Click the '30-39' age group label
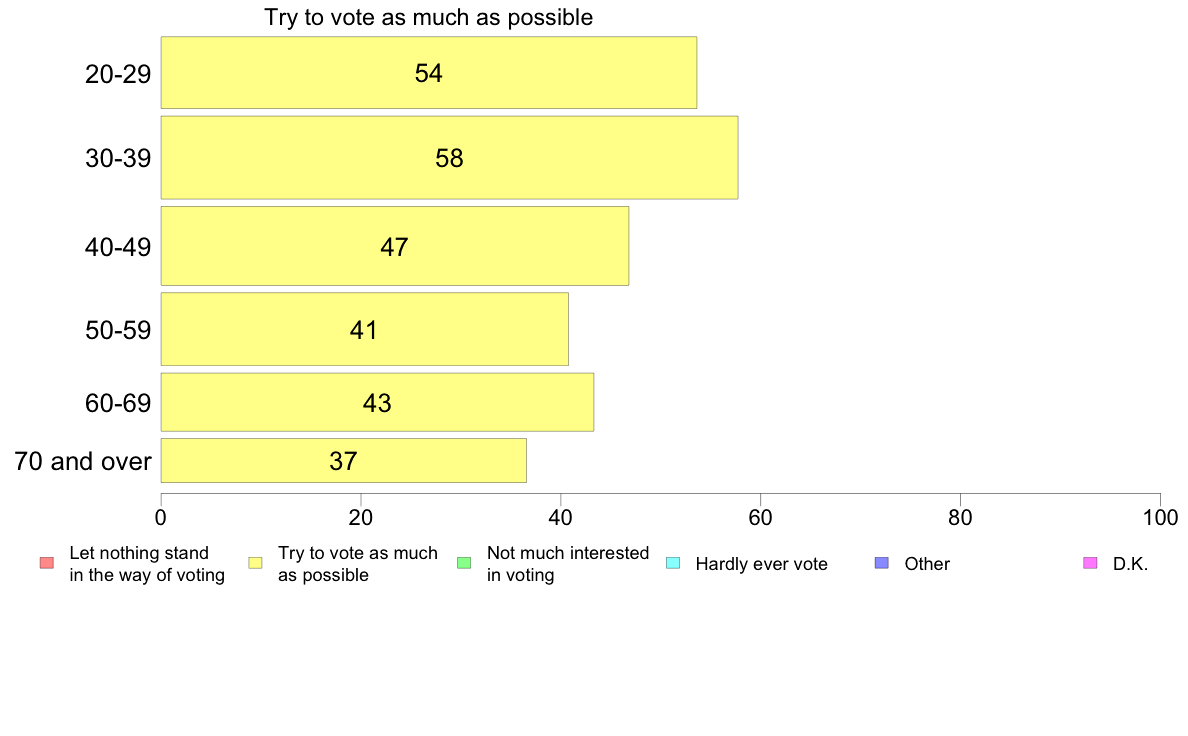Screen dimensions: 1188x736 point(118,158)
